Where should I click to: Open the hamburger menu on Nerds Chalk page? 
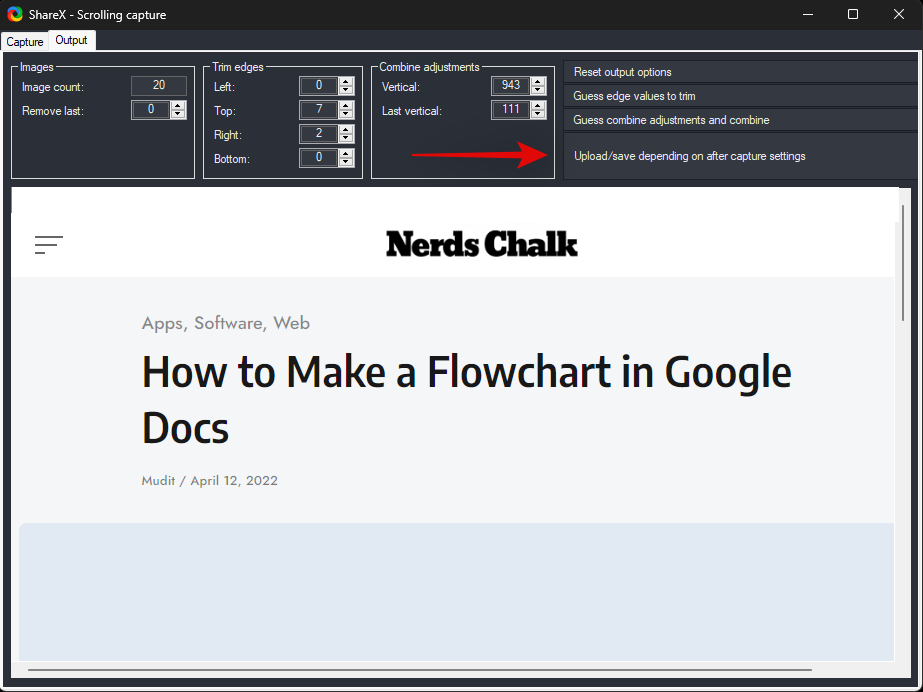click(x=48, y=244)
